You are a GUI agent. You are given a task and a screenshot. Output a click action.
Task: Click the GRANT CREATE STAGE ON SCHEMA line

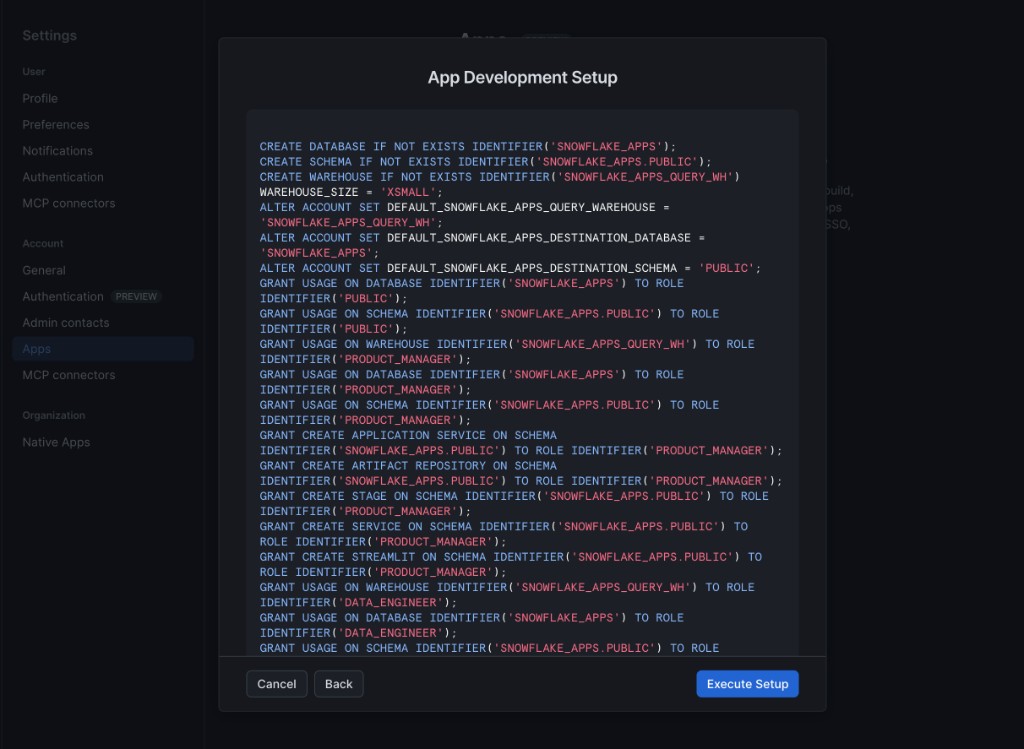tap(514, 496)
